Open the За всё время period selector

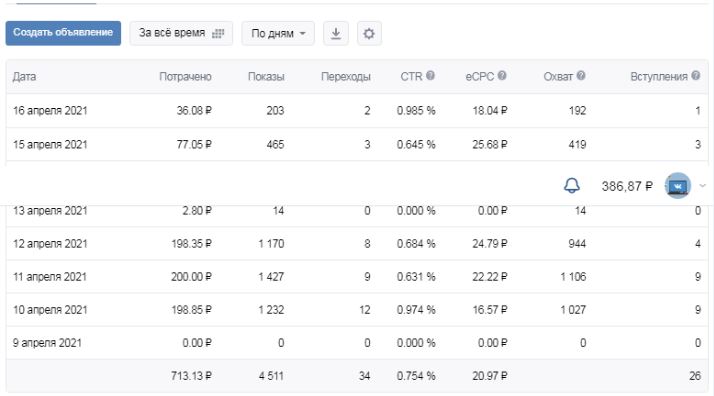181,33
